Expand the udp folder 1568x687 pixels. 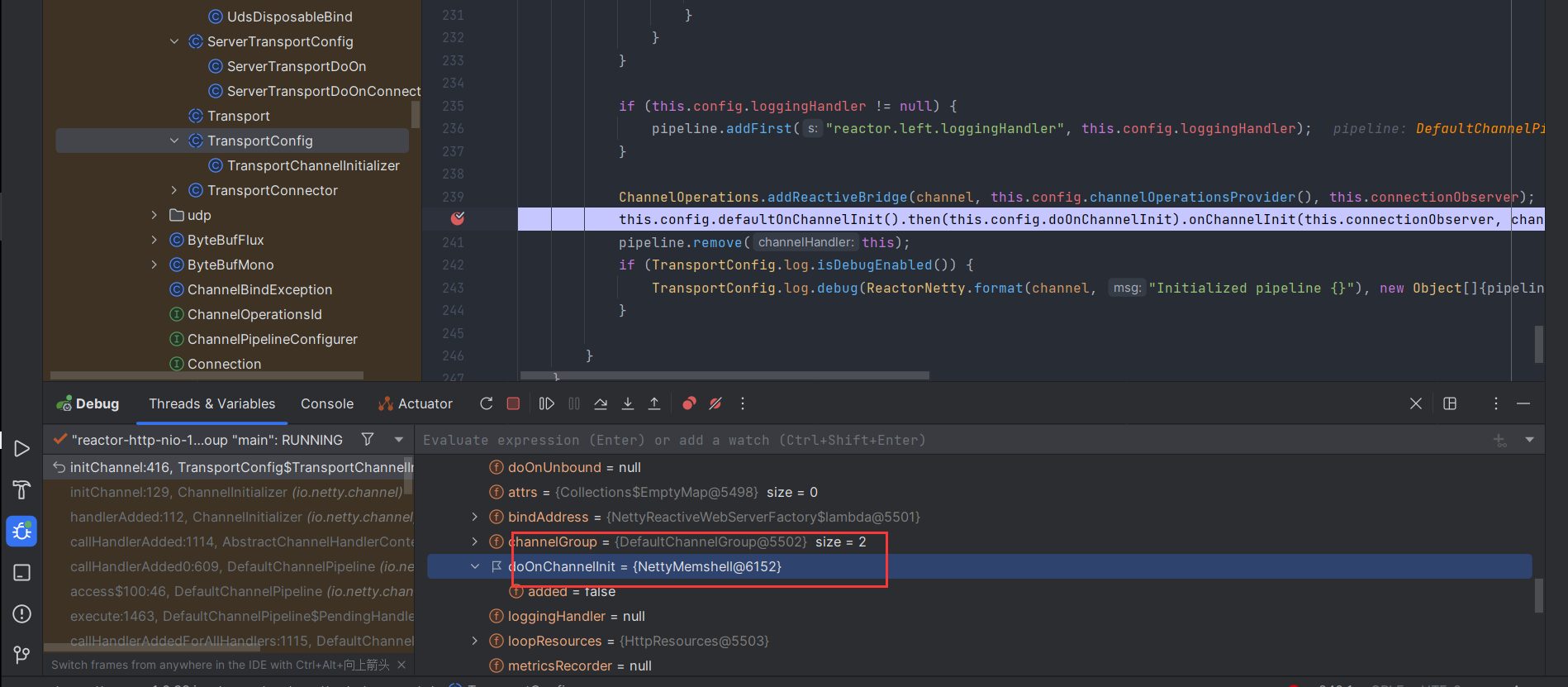[x=154, y=215]
